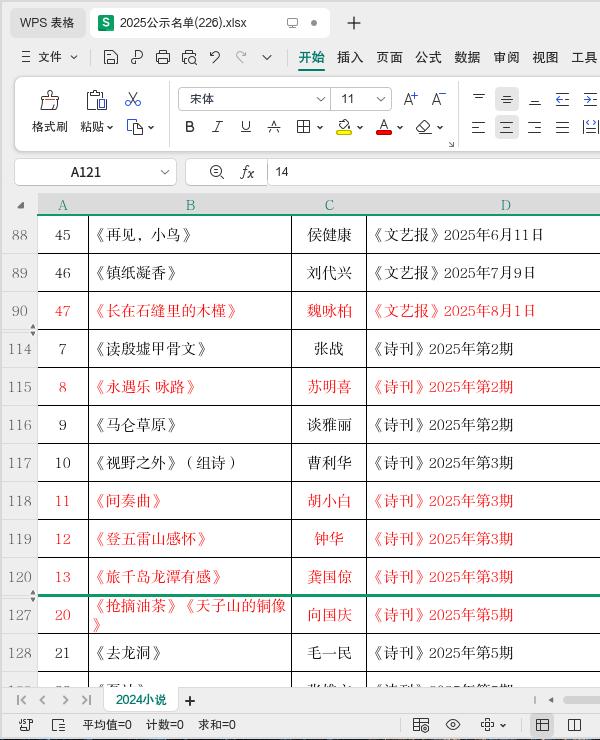Toggle horizontal center alignment

507,127
